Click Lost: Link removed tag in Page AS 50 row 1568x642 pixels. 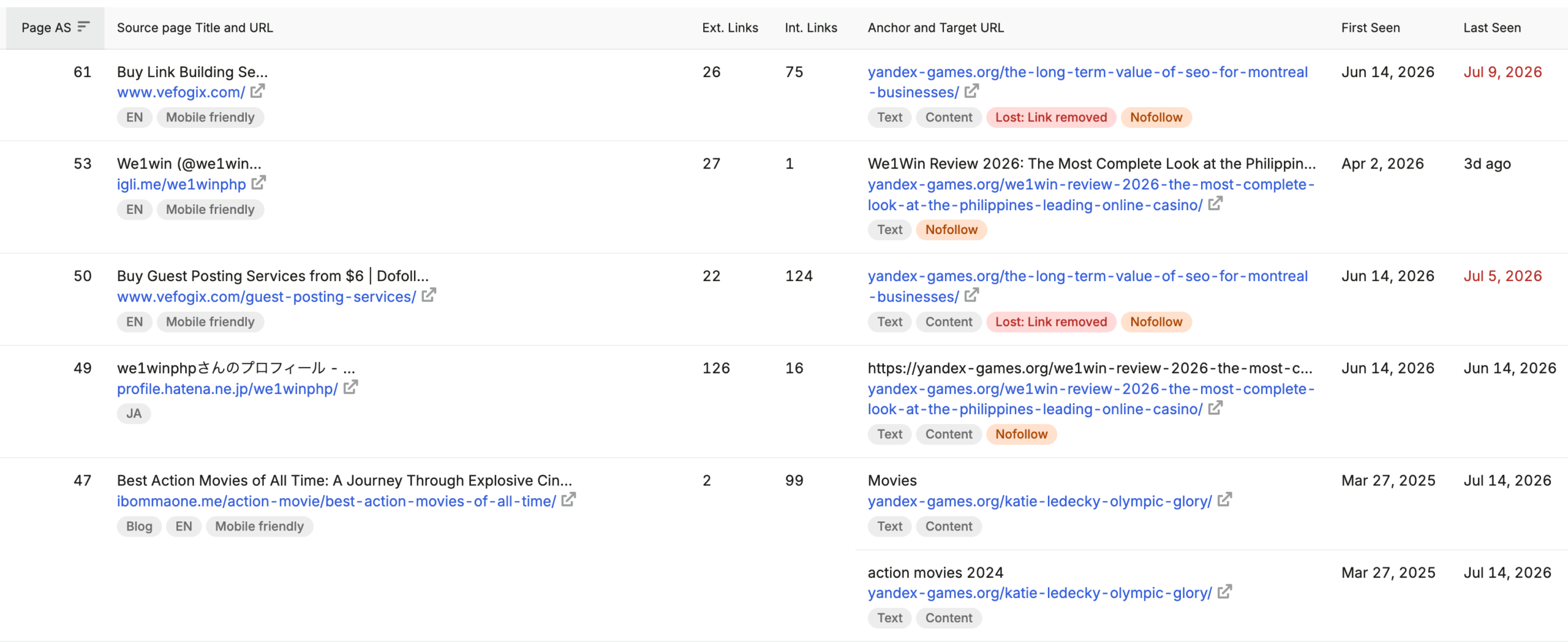(1051, 322)
